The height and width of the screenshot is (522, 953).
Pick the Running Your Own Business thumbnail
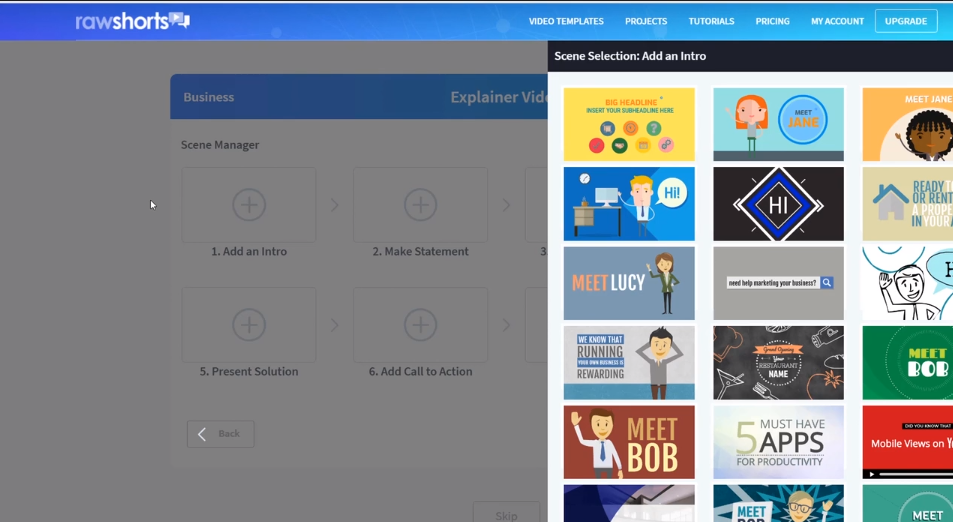pos(629,363)
